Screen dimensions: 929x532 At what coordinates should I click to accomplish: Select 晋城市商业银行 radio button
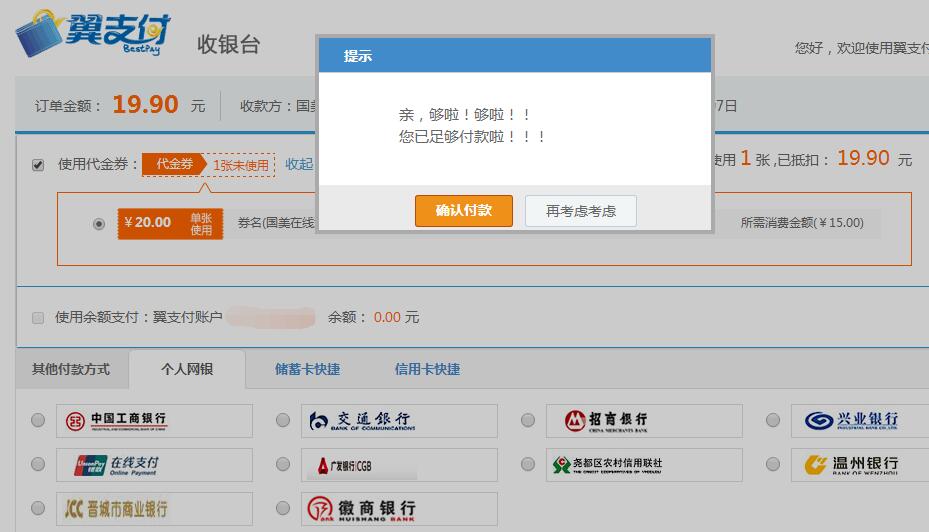tap(38, 508)
